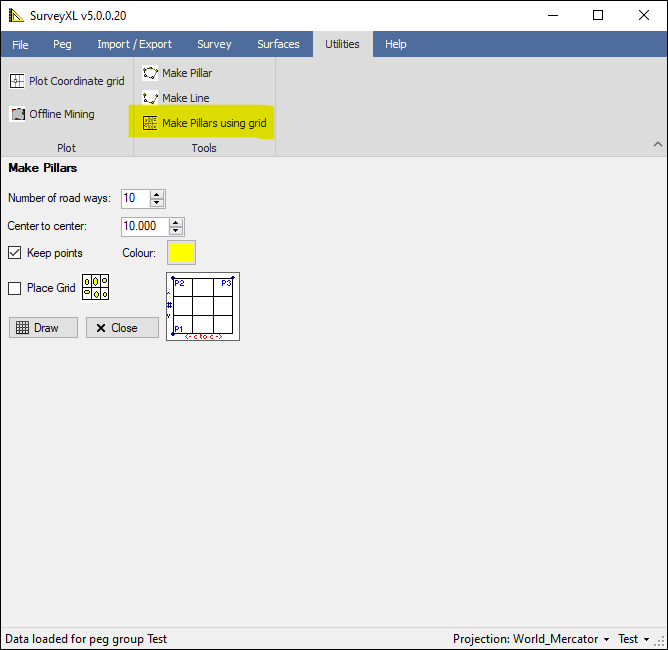
Task: Decrease the Center to center value
Action: click(x=177, y=231)
